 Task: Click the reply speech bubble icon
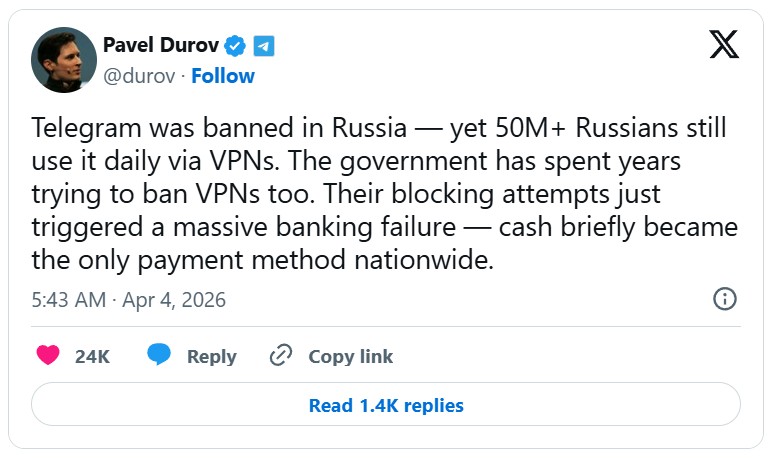coord(158,356)
